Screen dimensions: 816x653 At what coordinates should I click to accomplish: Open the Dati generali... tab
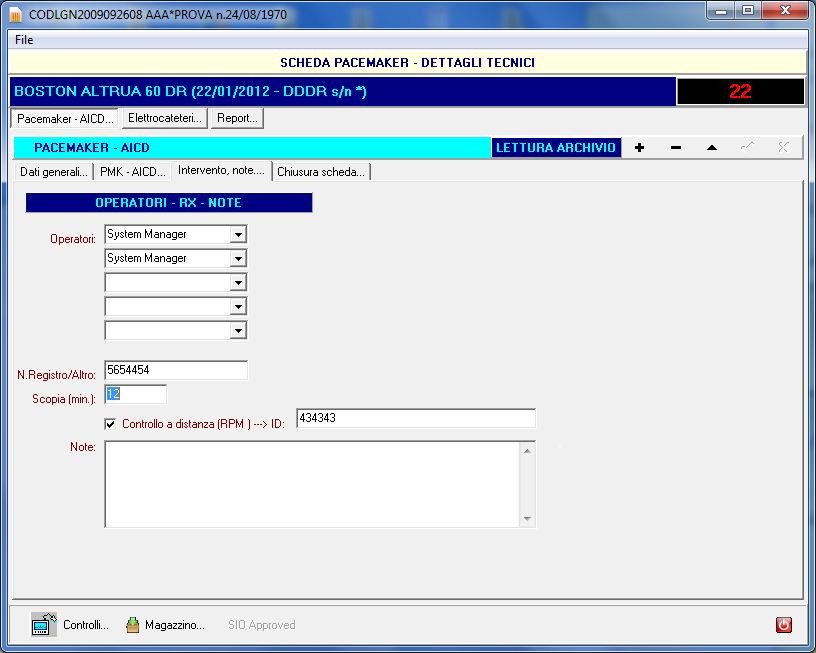coord(54,172)
